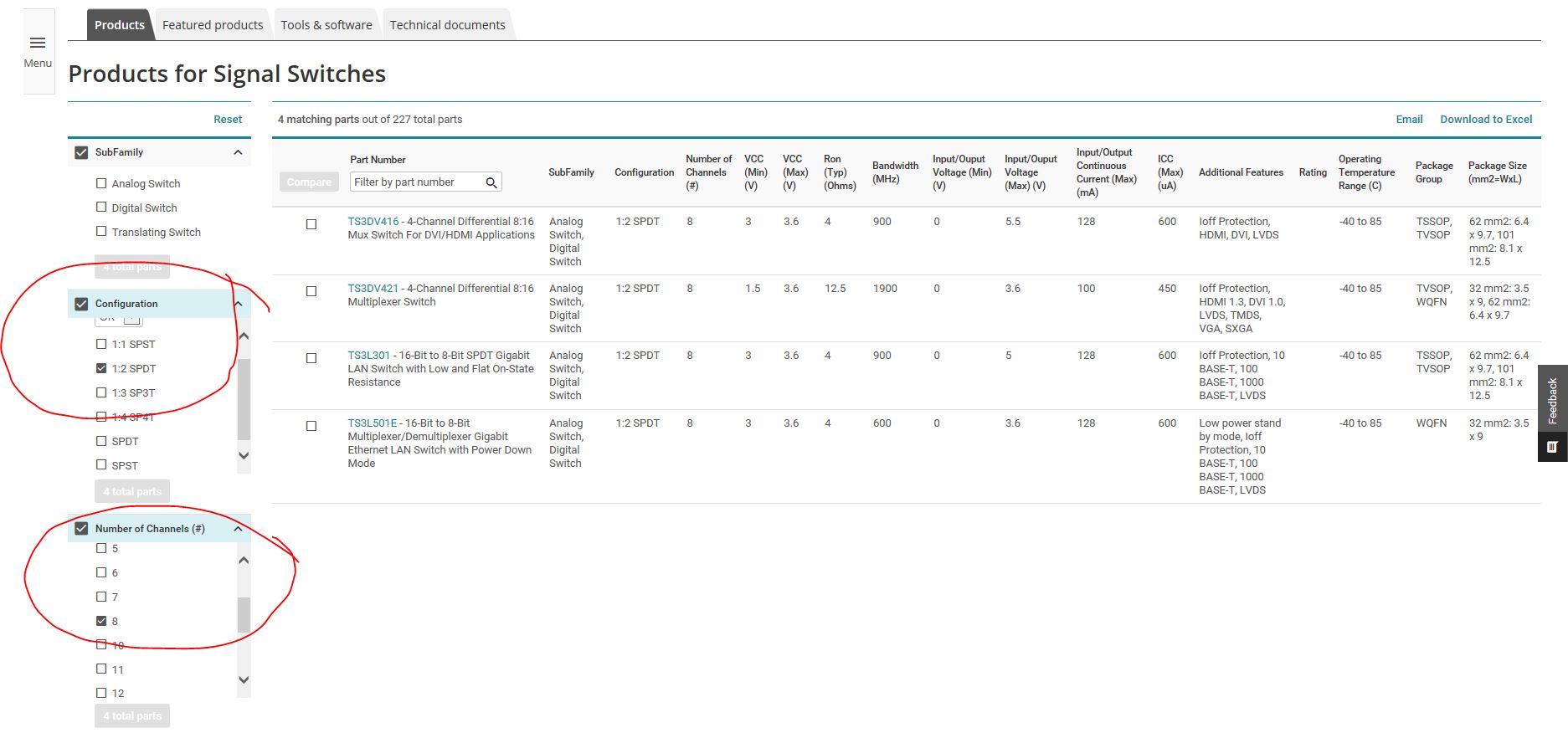
Task: Open the TS3L501E part link
Action: pos(373,423)
